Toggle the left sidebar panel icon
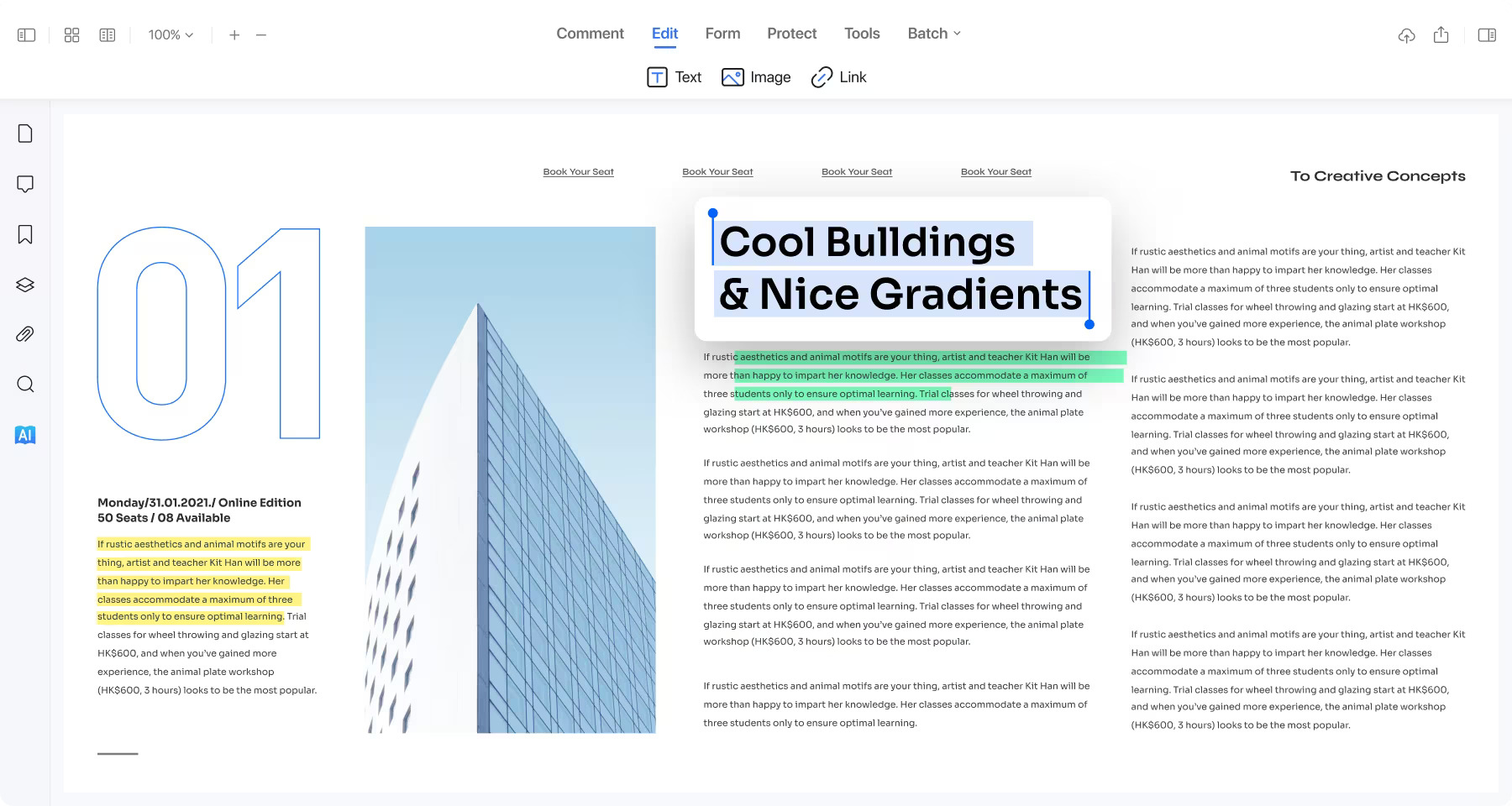Viewport: 1512px width, 806px height. click(x=27, y=35)
